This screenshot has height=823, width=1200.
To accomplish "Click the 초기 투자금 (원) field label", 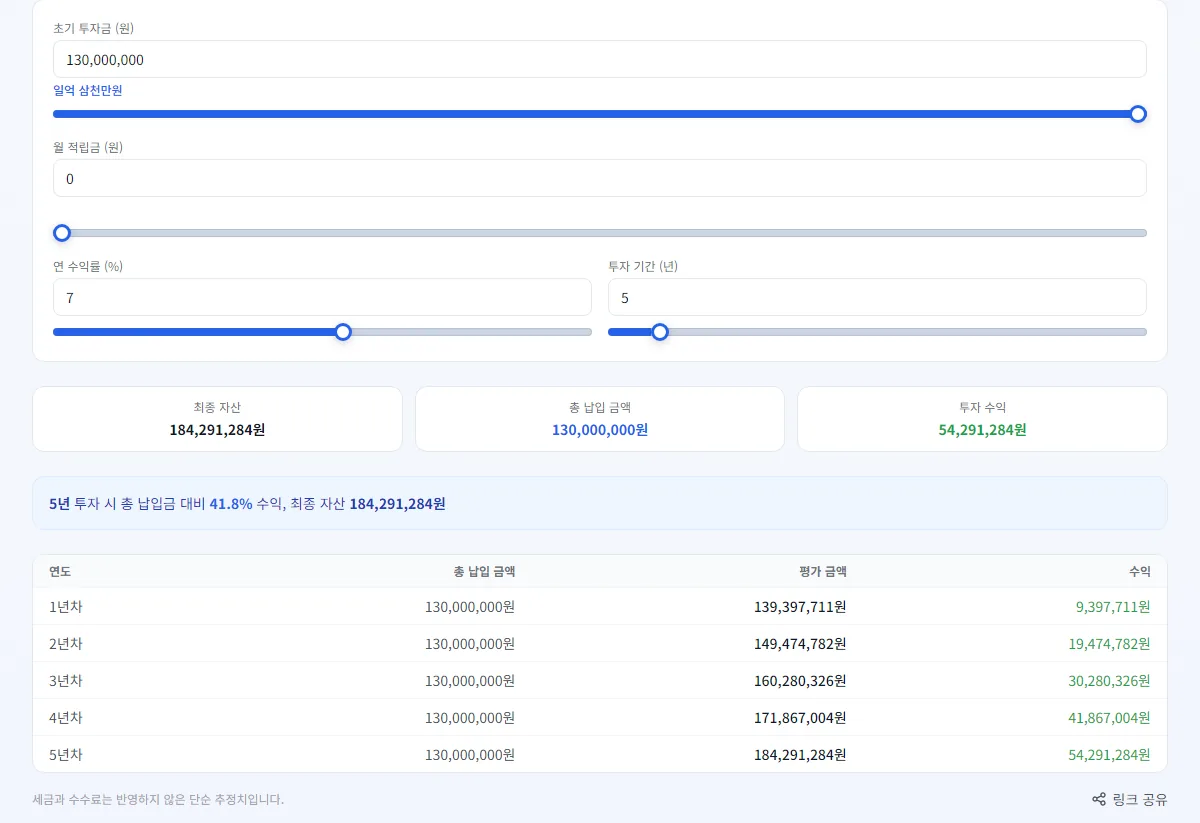I will pyautogui.click(x=93, y=28).
